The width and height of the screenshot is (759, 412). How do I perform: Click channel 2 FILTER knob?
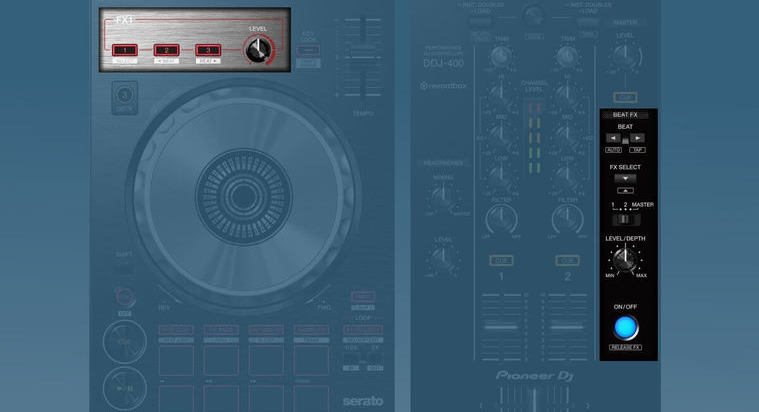point(567,219)
